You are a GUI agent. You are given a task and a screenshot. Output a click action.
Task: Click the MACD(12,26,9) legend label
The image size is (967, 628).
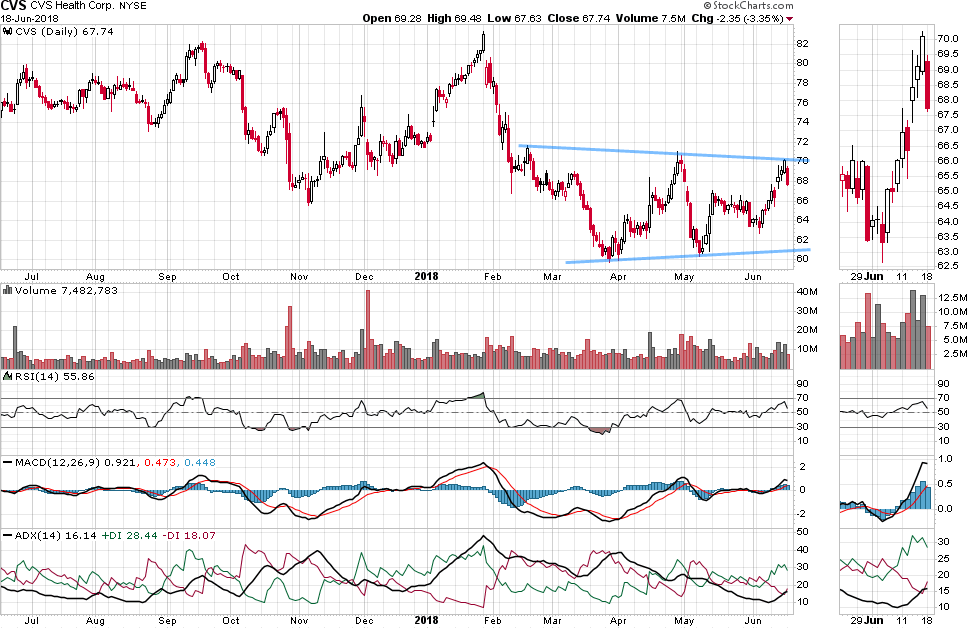click(58, 462)
